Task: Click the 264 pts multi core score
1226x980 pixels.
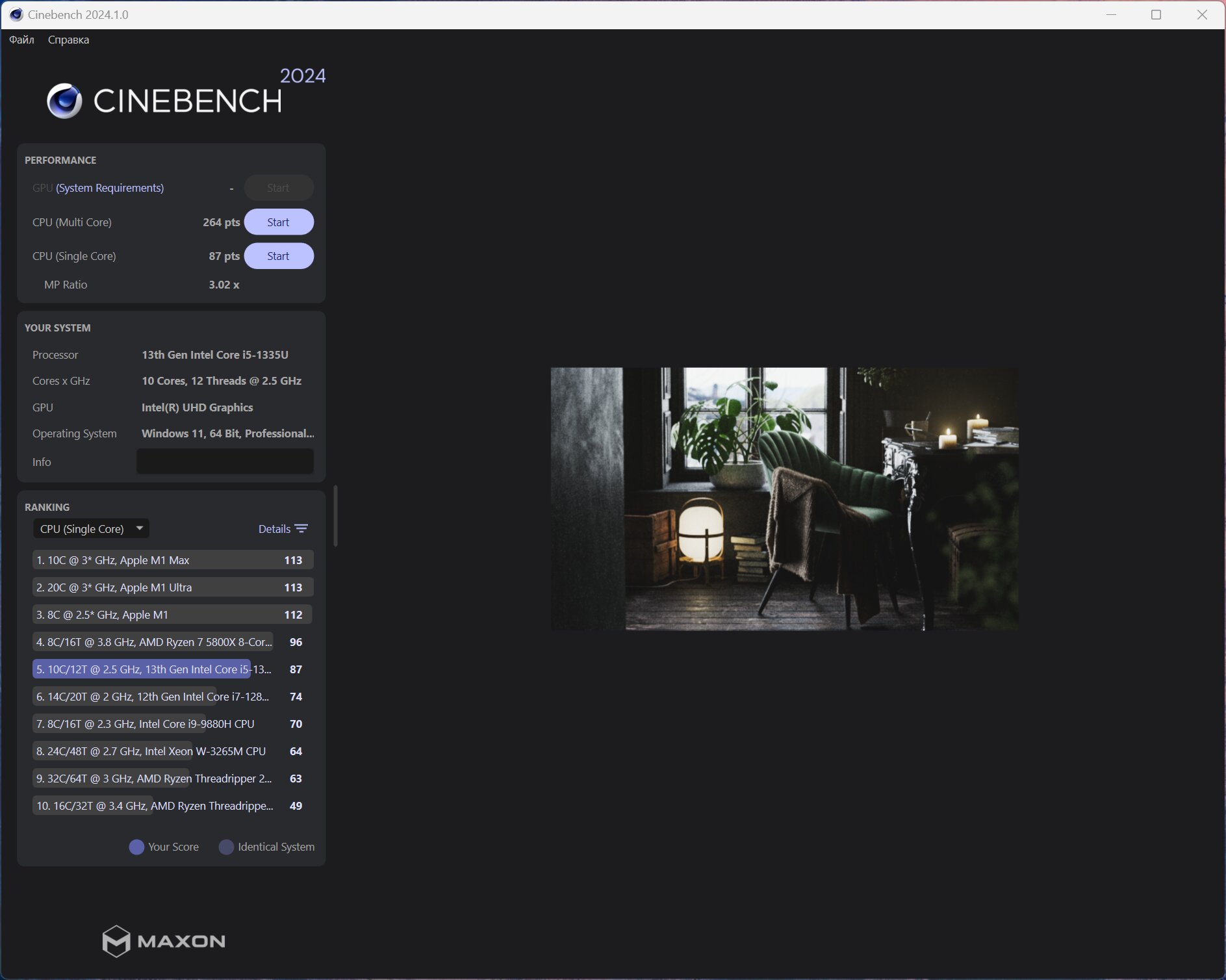Action: [x=221, y=222]
